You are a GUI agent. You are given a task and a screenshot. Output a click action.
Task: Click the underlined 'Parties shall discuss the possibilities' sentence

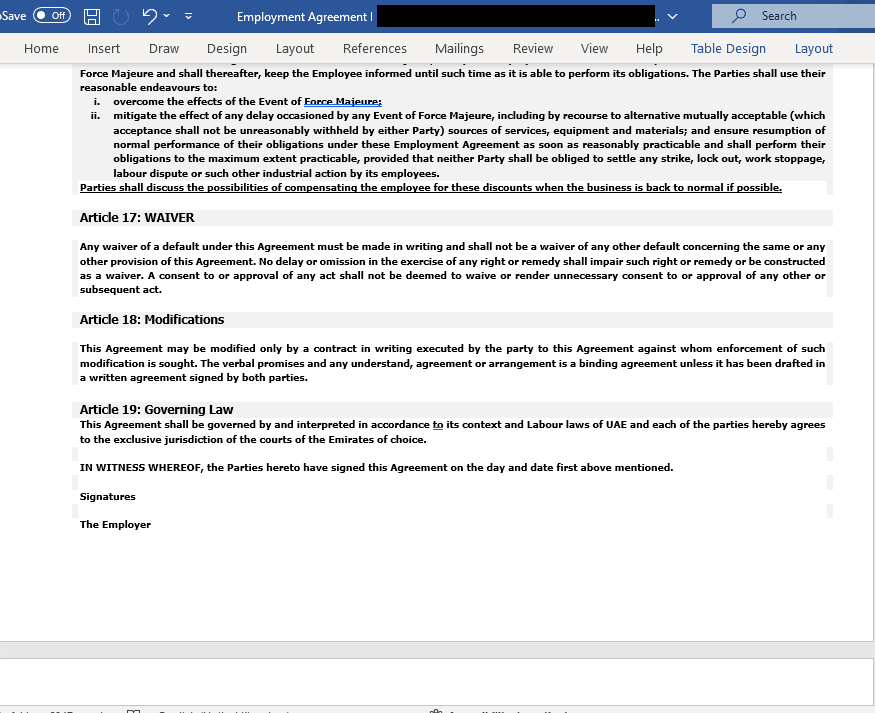click(x=431, y=187)
